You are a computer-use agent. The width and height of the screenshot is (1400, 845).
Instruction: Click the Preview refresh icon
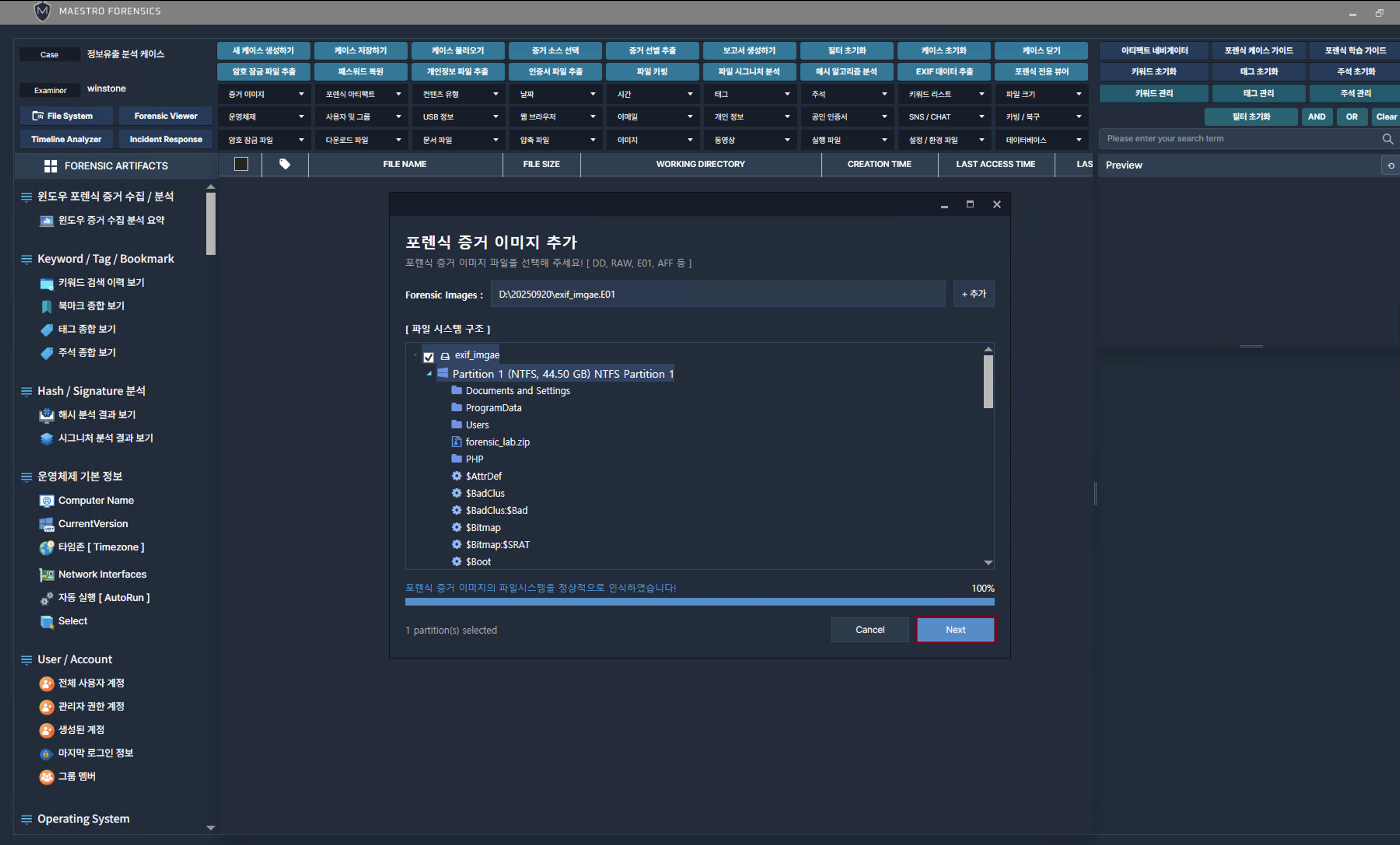1391,166
